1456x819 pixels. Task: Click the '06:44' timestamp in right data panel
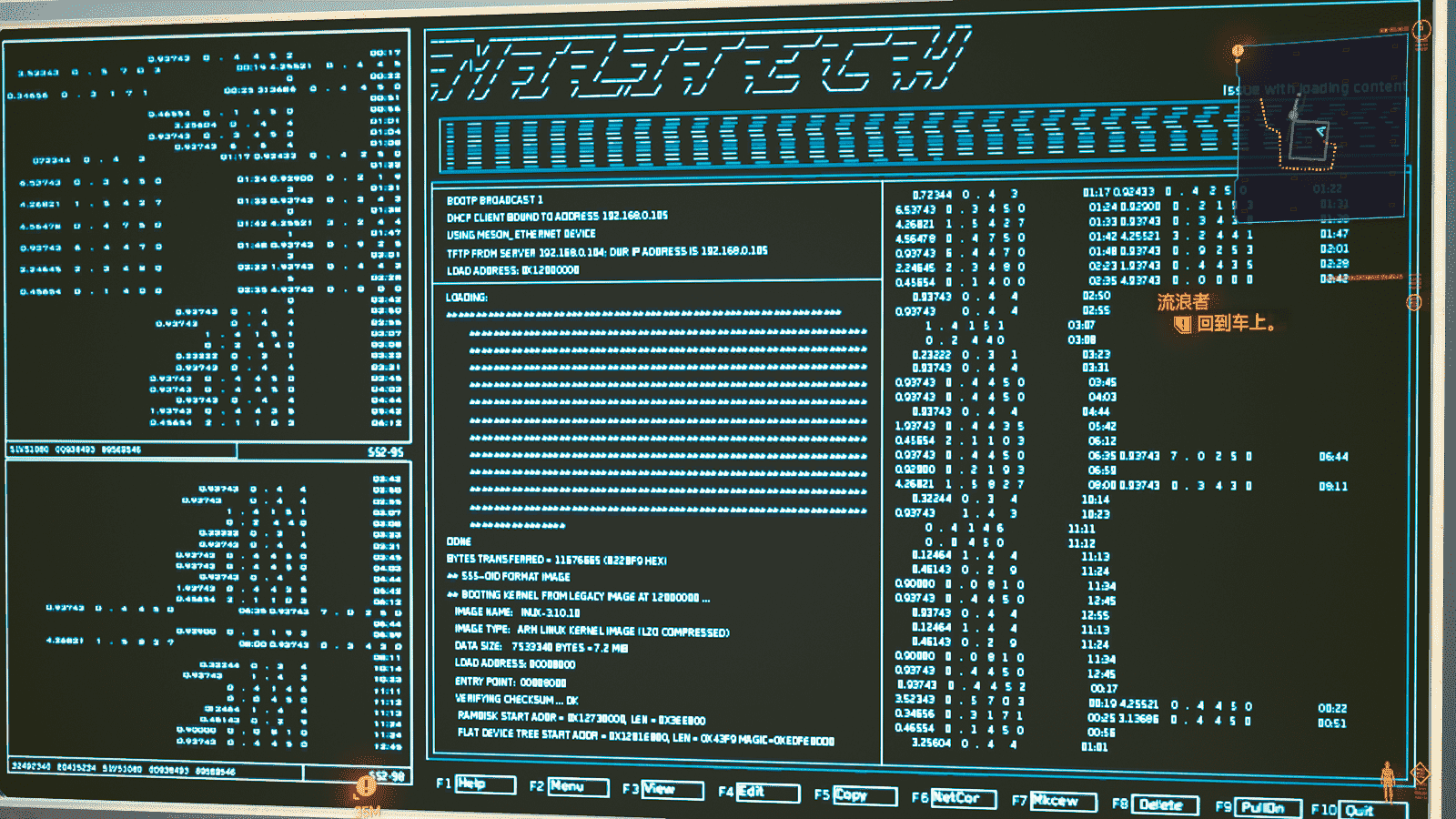click(x=1333, y=457)
